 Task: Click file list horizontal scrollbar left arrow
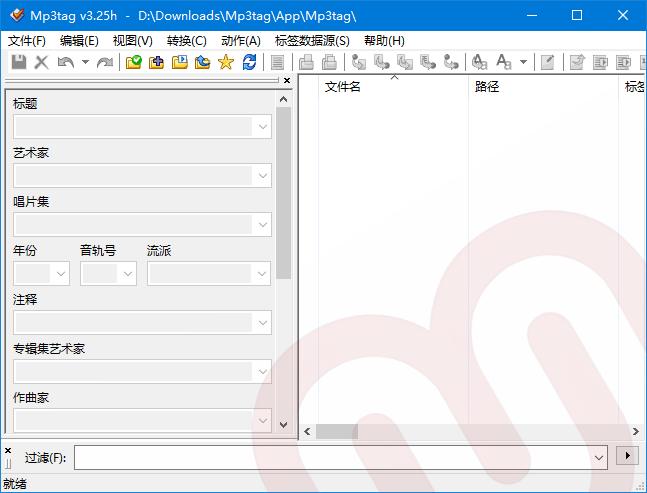(307, 432)
